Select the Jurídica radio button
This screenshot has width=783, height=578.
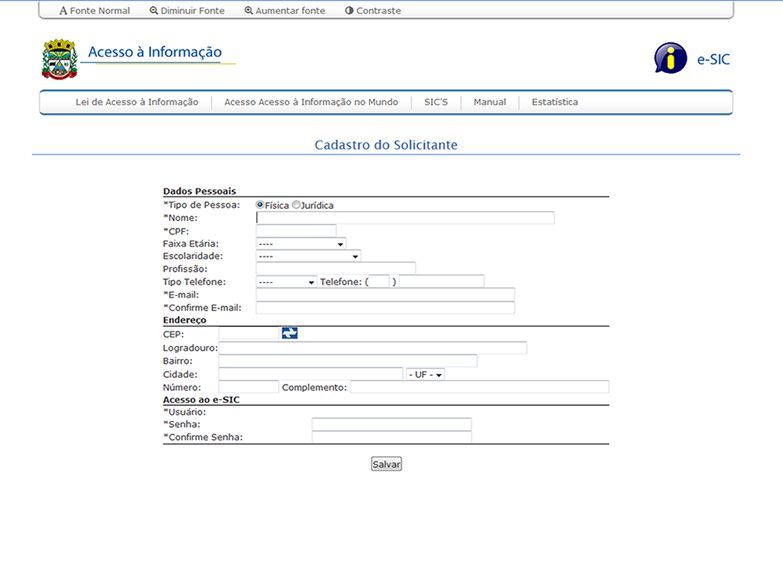tap(296, 205)
